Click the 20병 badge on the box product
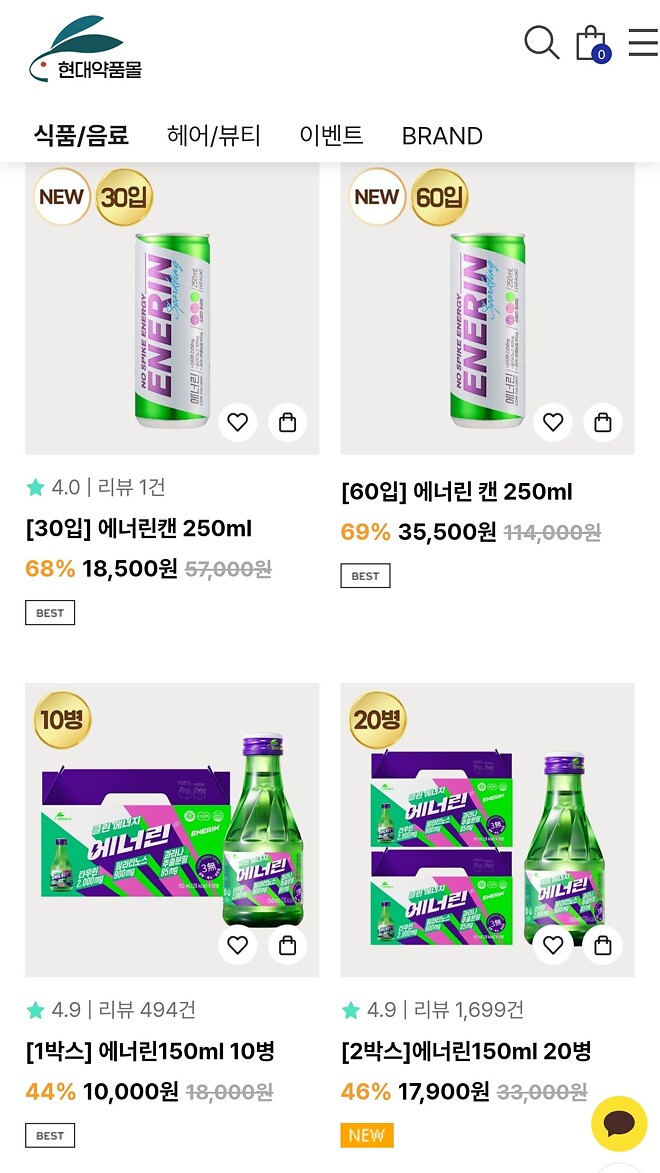Screen dimensions: 660x1173 click(x=377, y=718)
